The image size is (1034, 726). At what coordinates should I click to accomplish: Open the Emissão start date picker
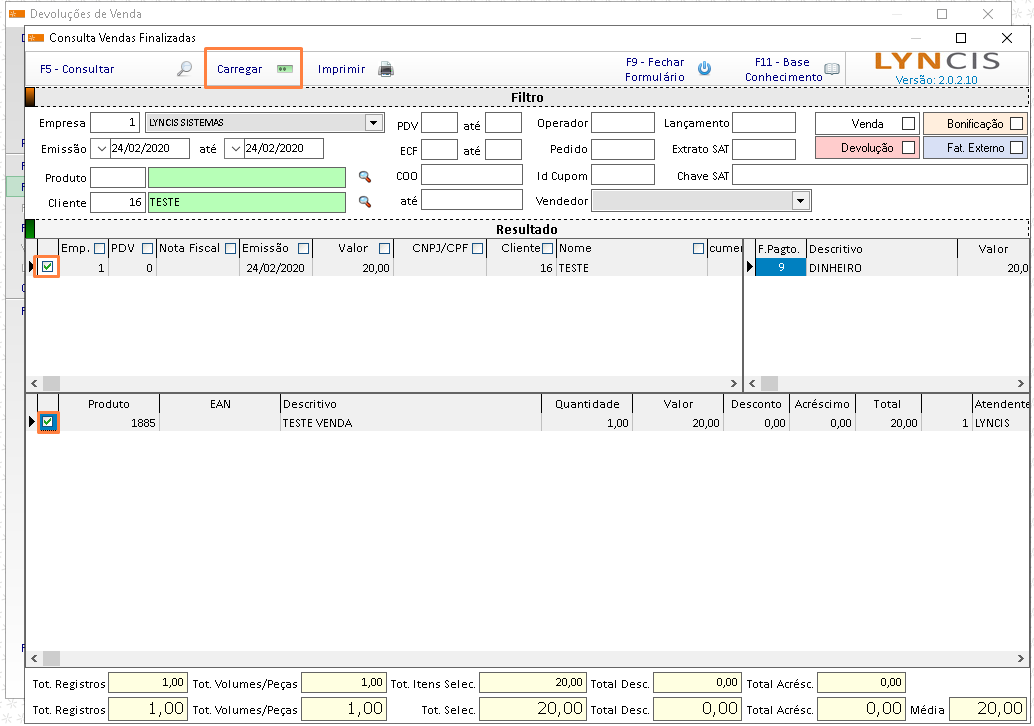[100, 149]
